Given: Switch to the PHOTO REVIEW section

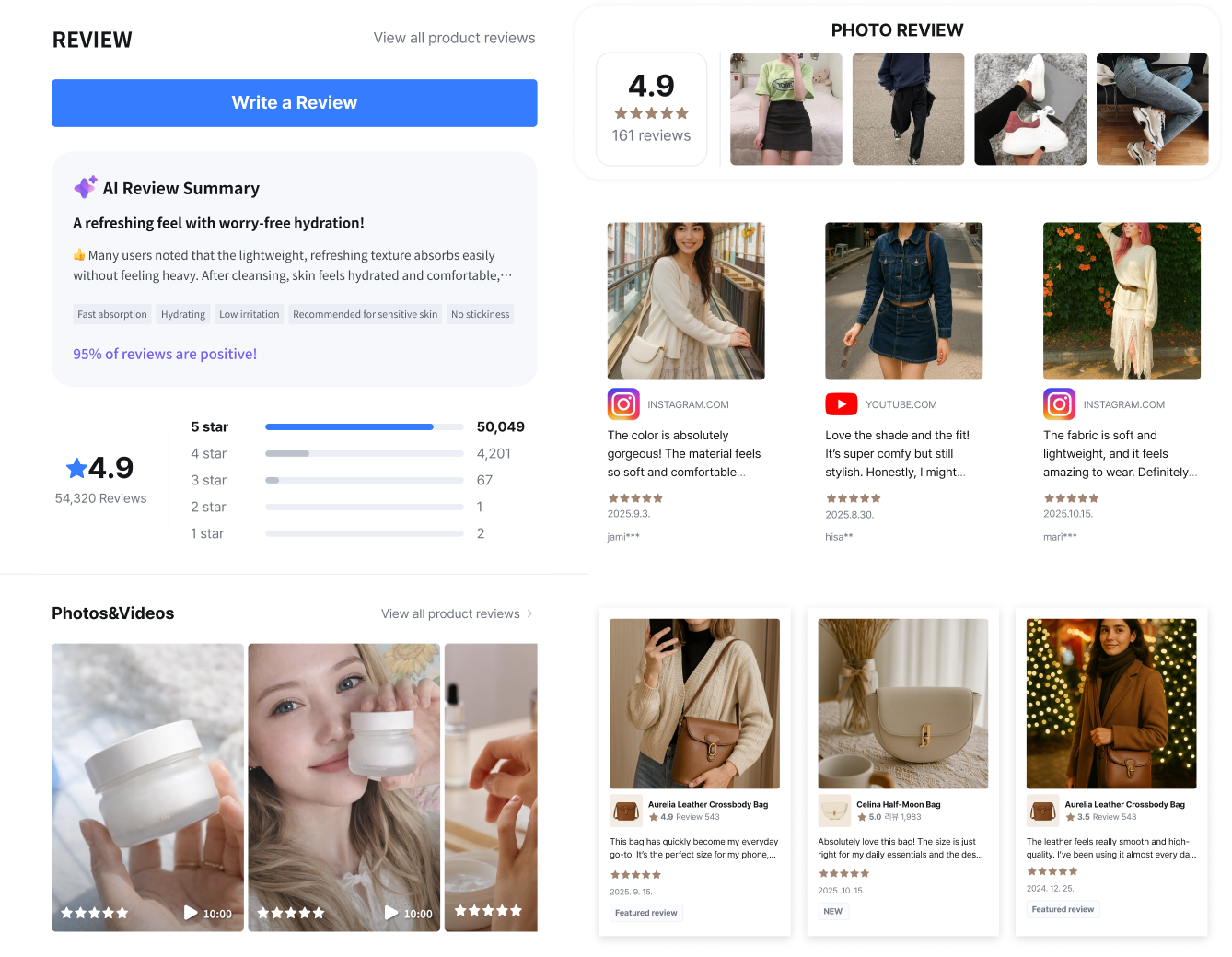Looking at the screenshot, I should coord(897,29).
